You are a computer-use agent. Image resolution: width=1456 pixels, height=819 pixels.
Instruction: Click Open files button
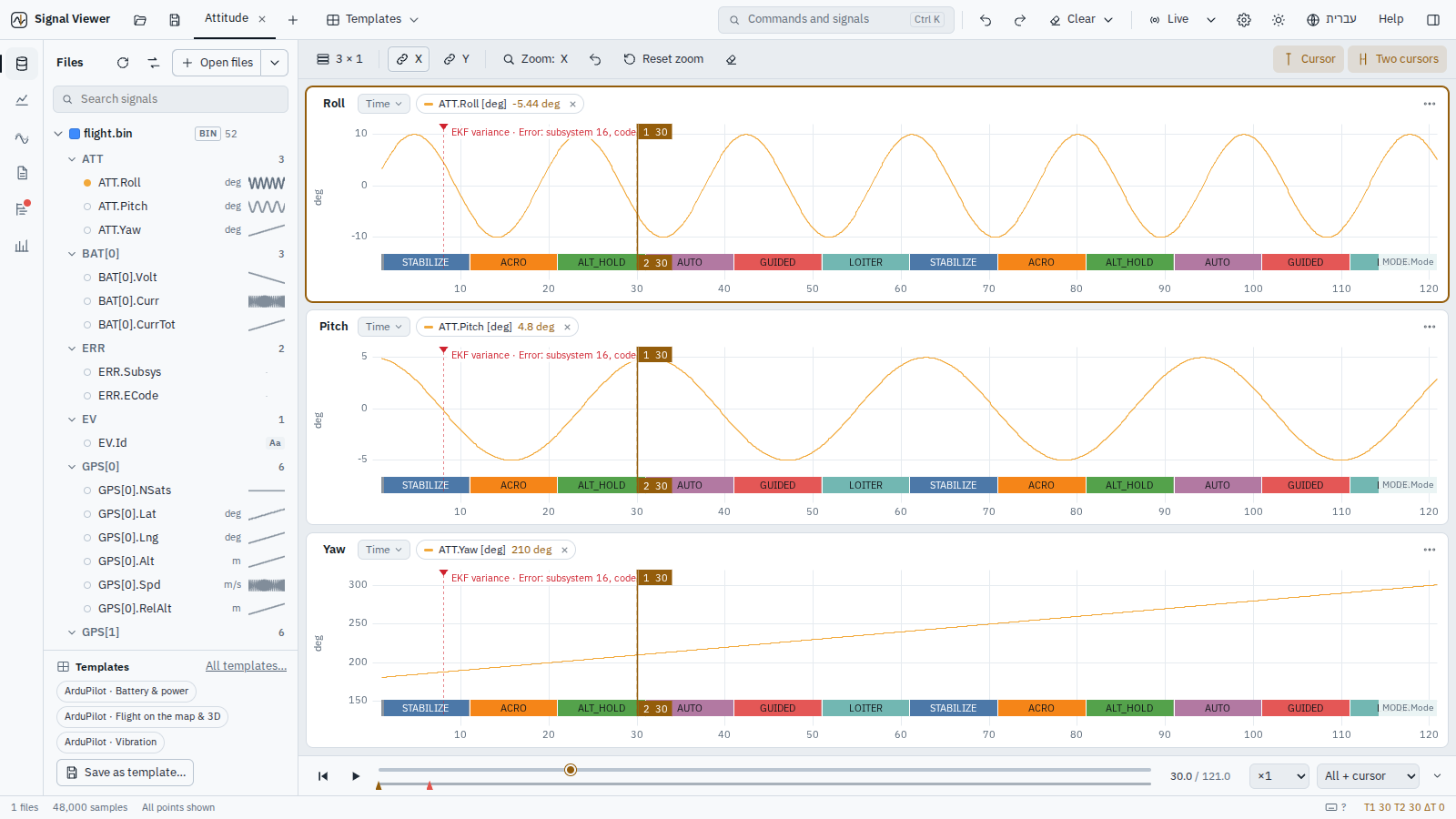[x=217, y=63]
